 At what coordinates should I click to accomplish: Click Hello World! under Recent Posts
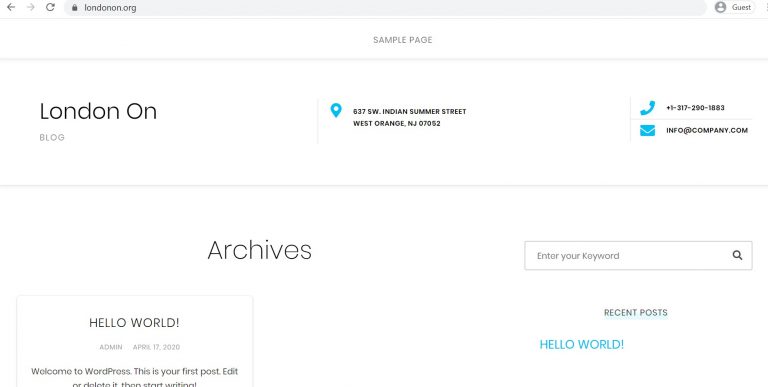[581, 344]
